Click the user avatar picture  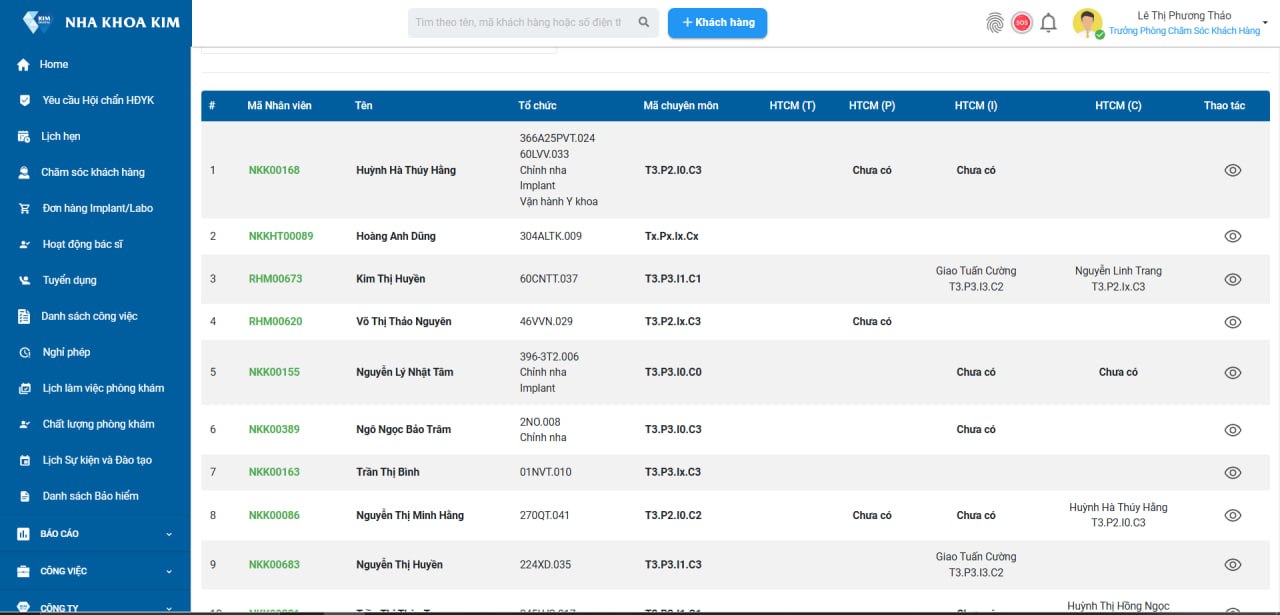(1087, 23)
